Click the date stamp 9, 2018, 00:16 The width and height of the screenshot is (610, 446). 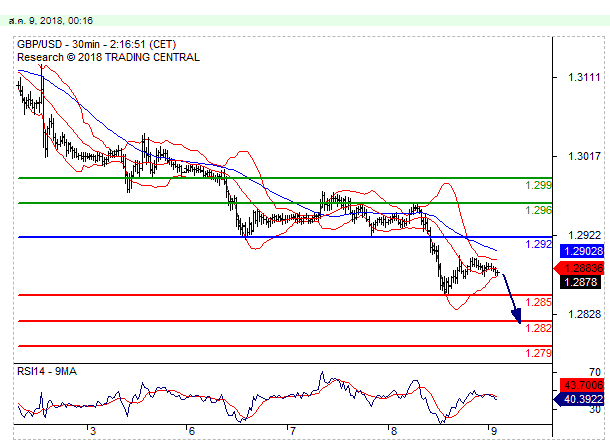51,21
